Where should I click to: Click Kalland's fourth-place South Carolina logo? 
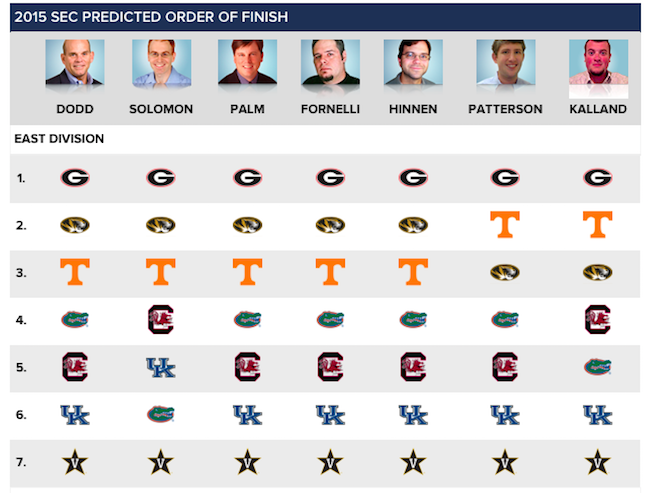pos(597,320)
